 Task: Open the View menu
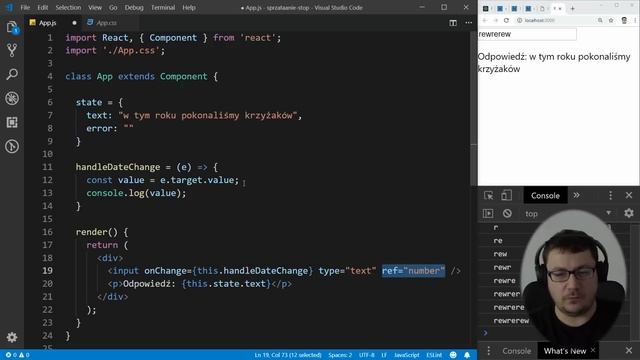coord(95,7)
